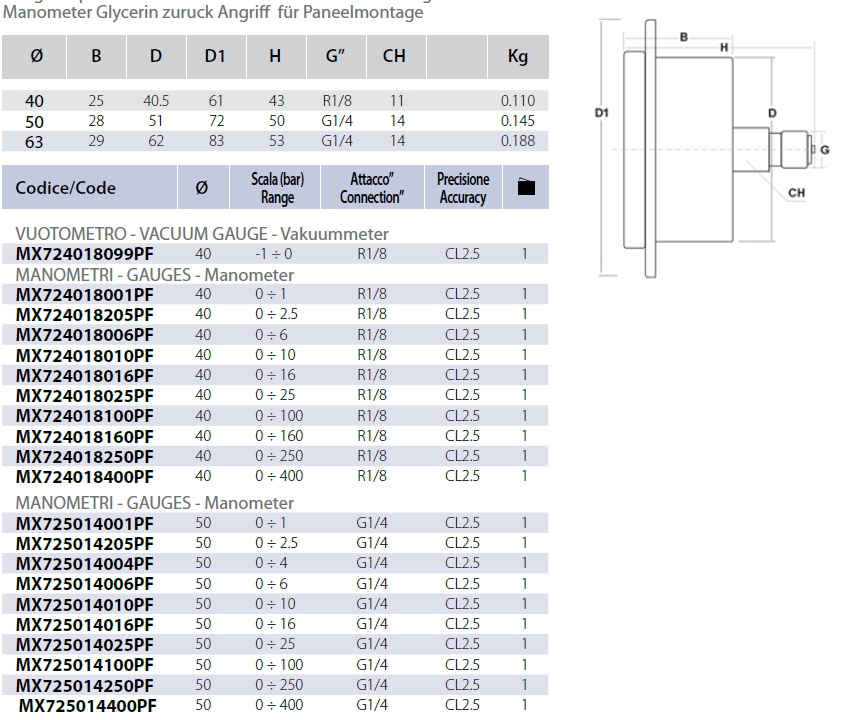Click the Codice/Code column header
Screen dimensions: 845x720
pos(66,188)
